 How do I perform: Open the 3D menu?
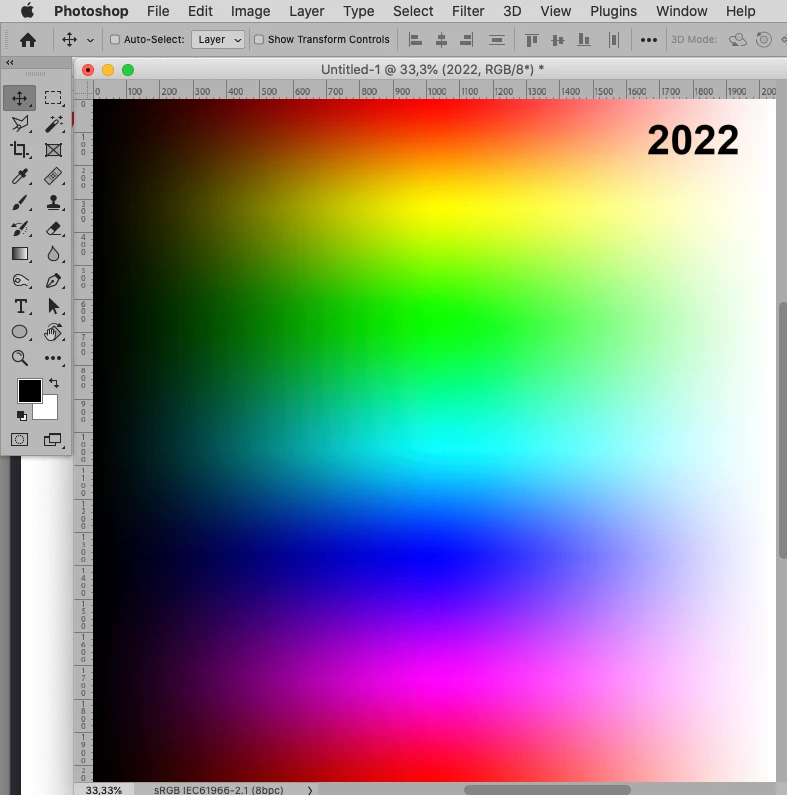pyautogui.click(x=512, y=11)
